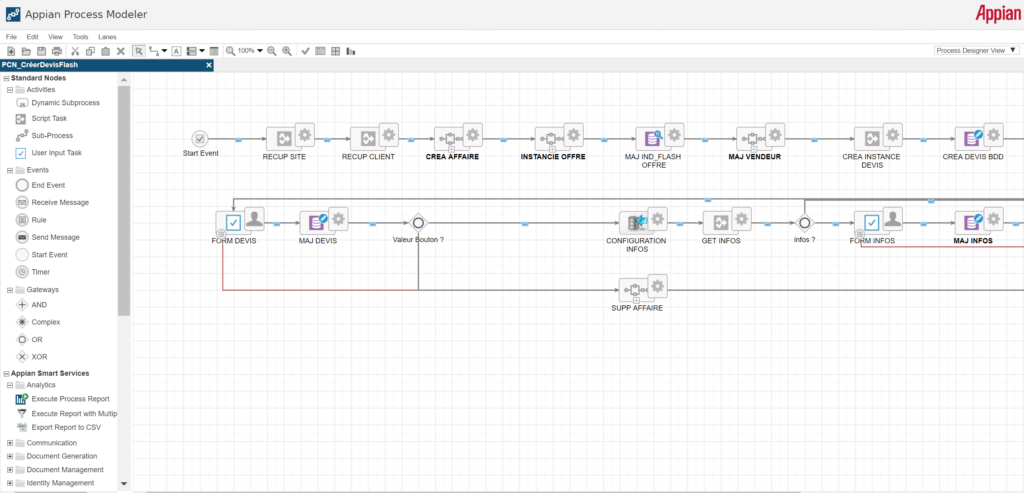
Task: Choose Receive Message palette node
Action: click(x=52, y=202)
